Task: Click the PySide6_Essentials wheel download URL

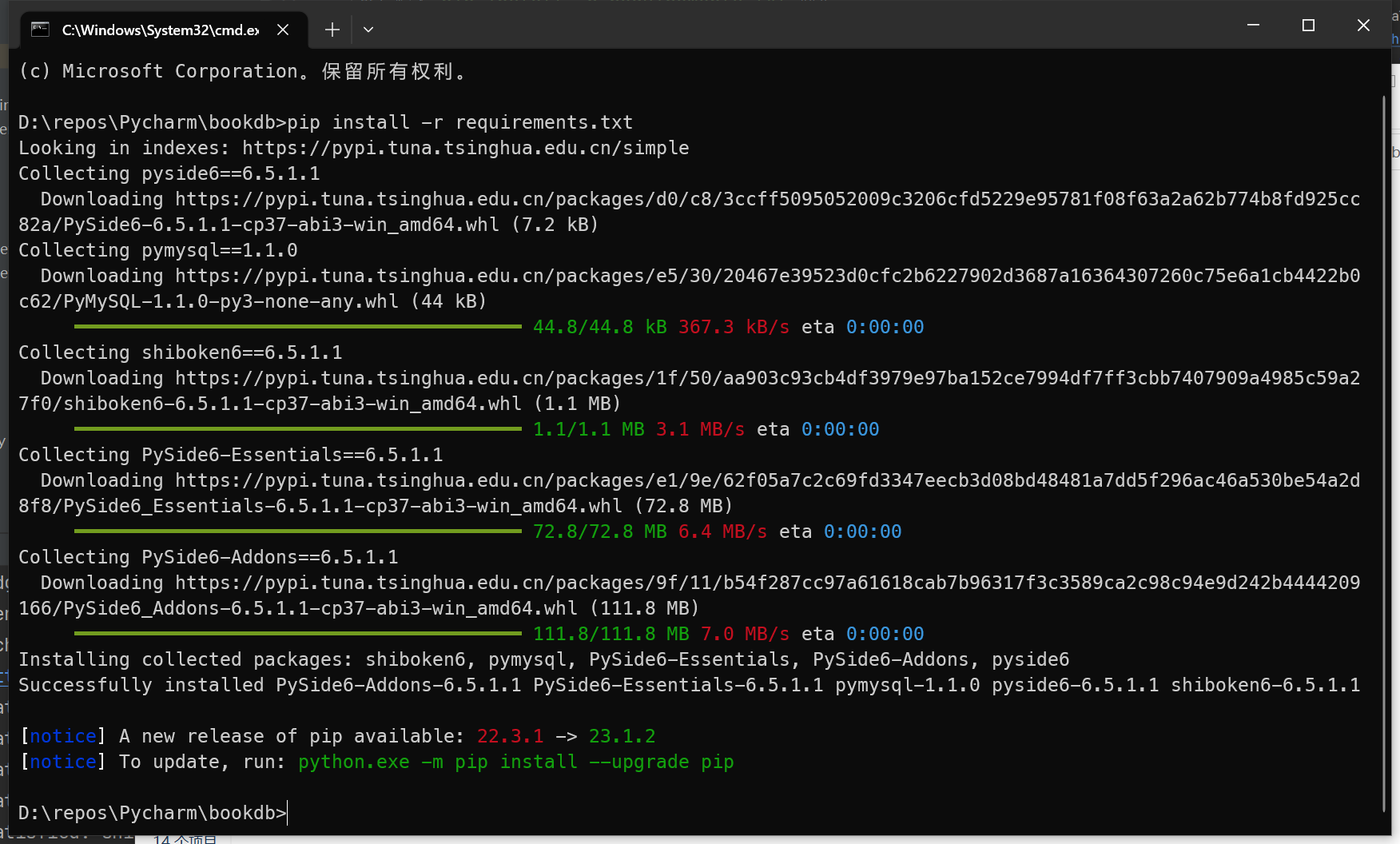Action: tap(689, 493)
